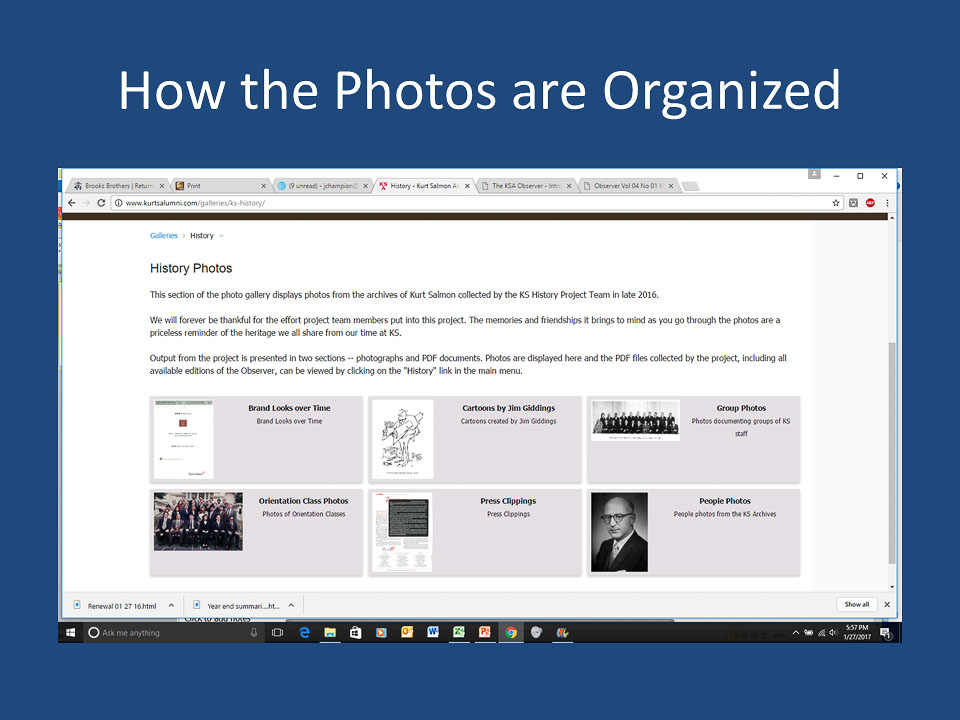
Task: Expand the History breadcrumb dropdown arrow
Action: point(221,236)
